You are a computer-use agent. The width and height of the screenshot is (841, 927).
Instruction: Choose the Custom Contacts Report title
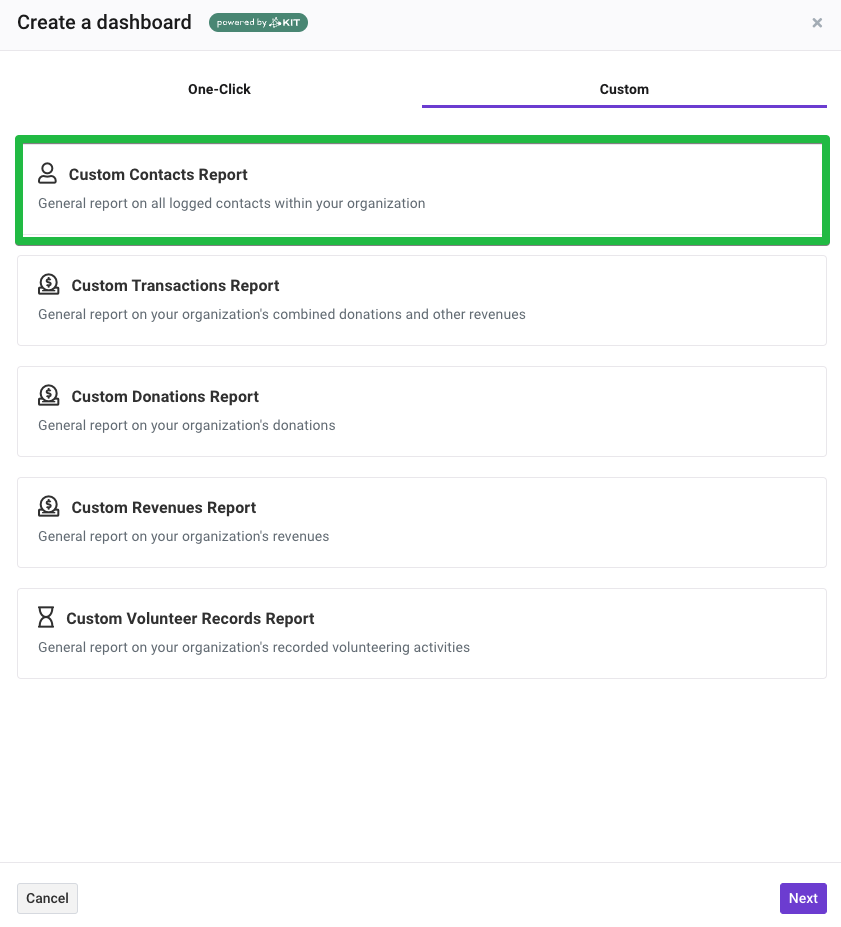click(158, 174)
